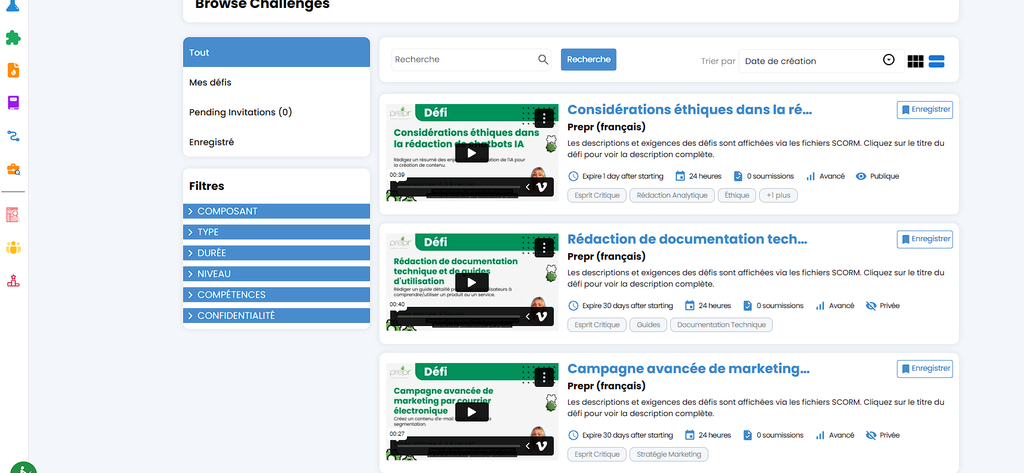Screen dimensions: 1024x473
Task: Open the blue pathway route sidebar icon
Action: 13,135
